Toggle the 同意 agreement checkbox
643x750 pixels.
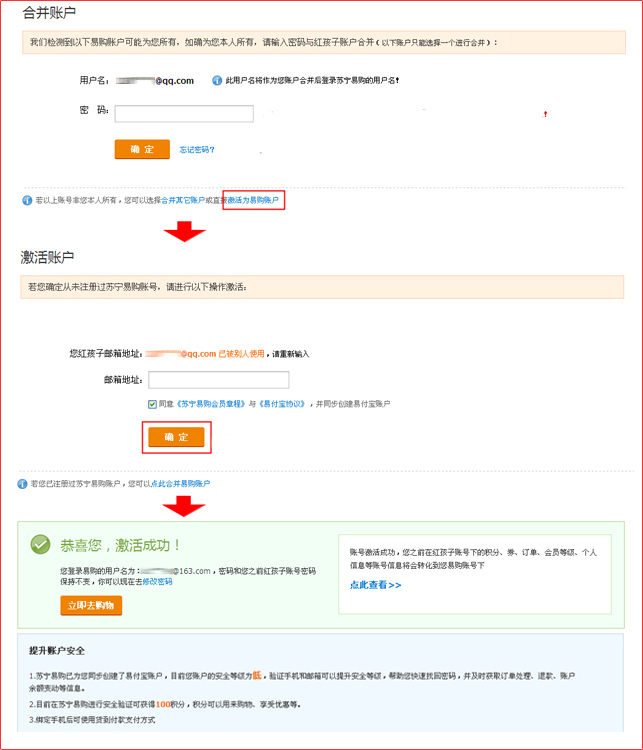[x=152, y=404]
